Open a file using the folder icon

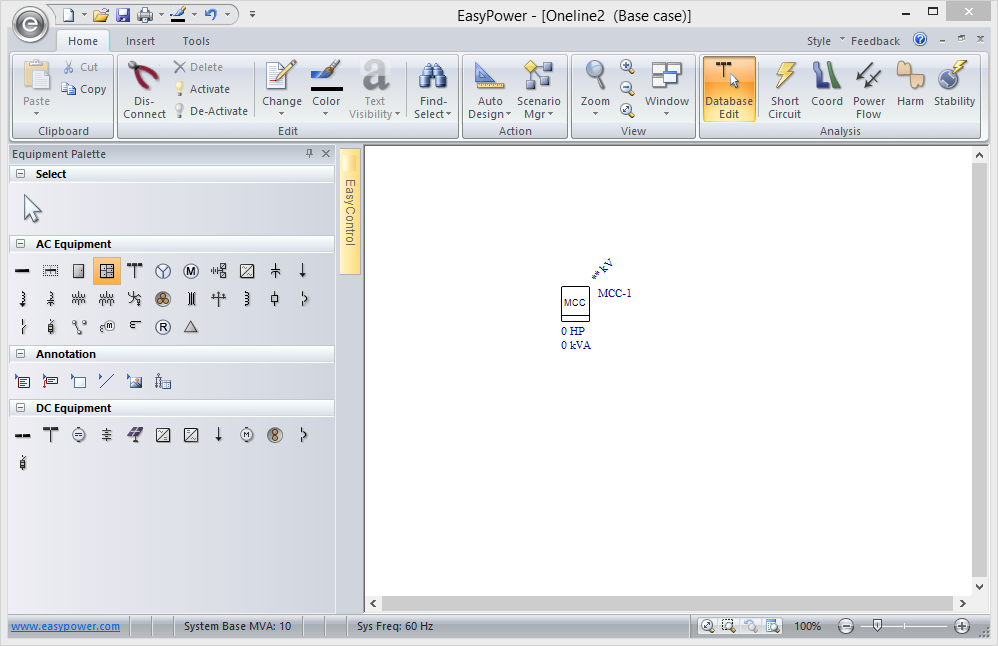point(100,15)
